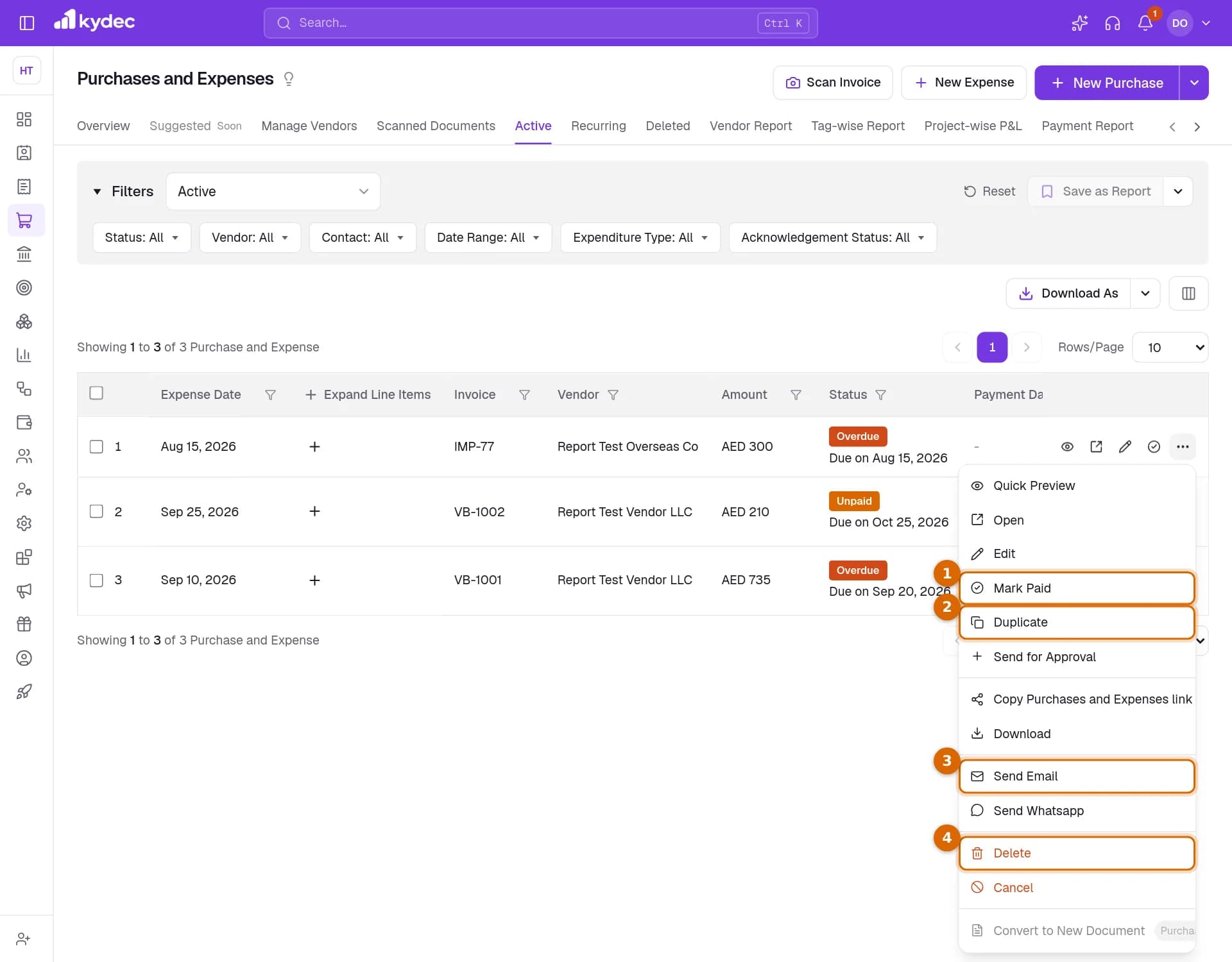Tick the checkbox for row 1 Aug 15, 2026

(x=96, y=446)
